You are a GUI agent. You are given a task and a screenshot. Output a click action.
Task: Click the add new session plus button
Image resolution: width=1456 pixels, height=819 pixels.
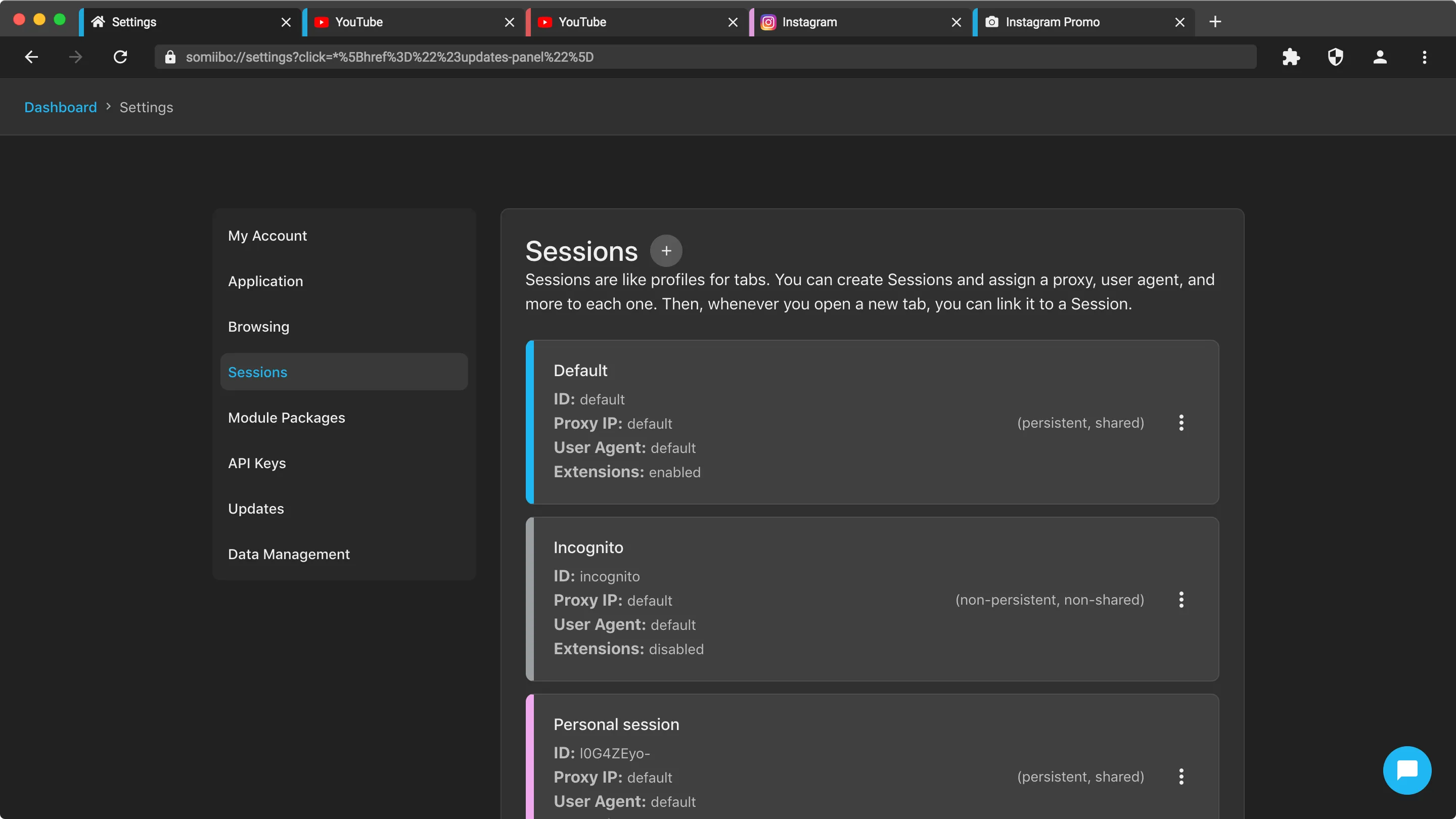click(666, 251)
